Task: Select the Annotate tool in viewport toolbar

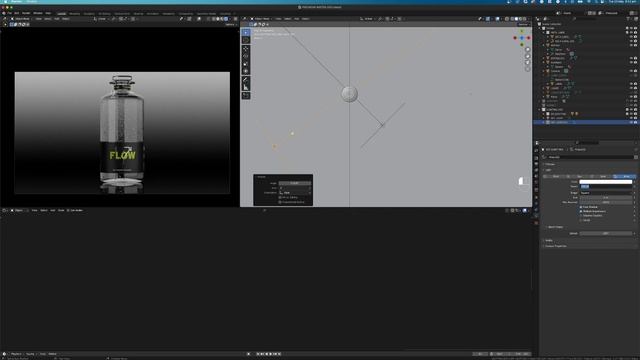Action: coord(246,80)
